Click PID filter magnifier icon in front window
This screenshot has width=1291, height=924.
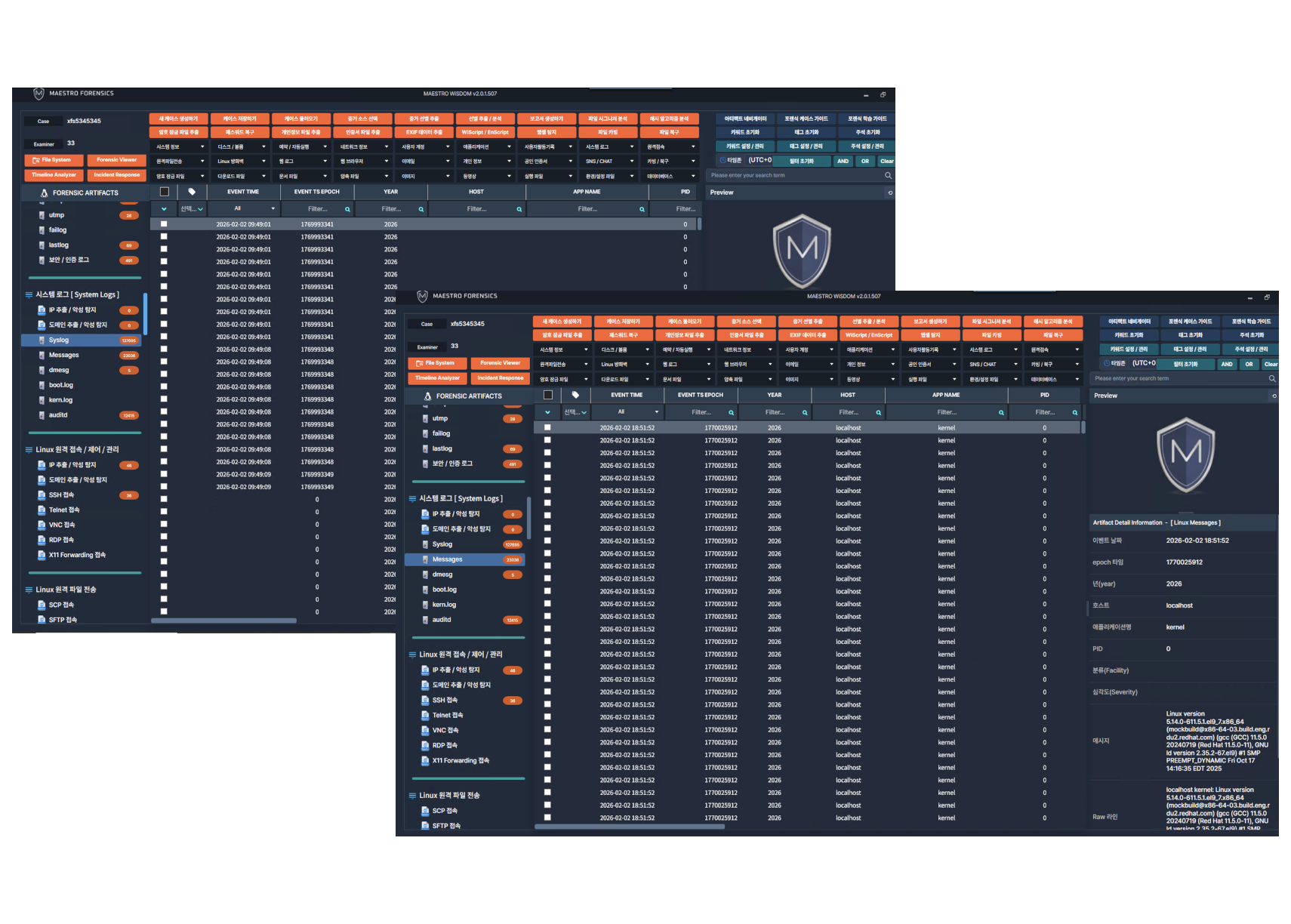[1075, 413]
